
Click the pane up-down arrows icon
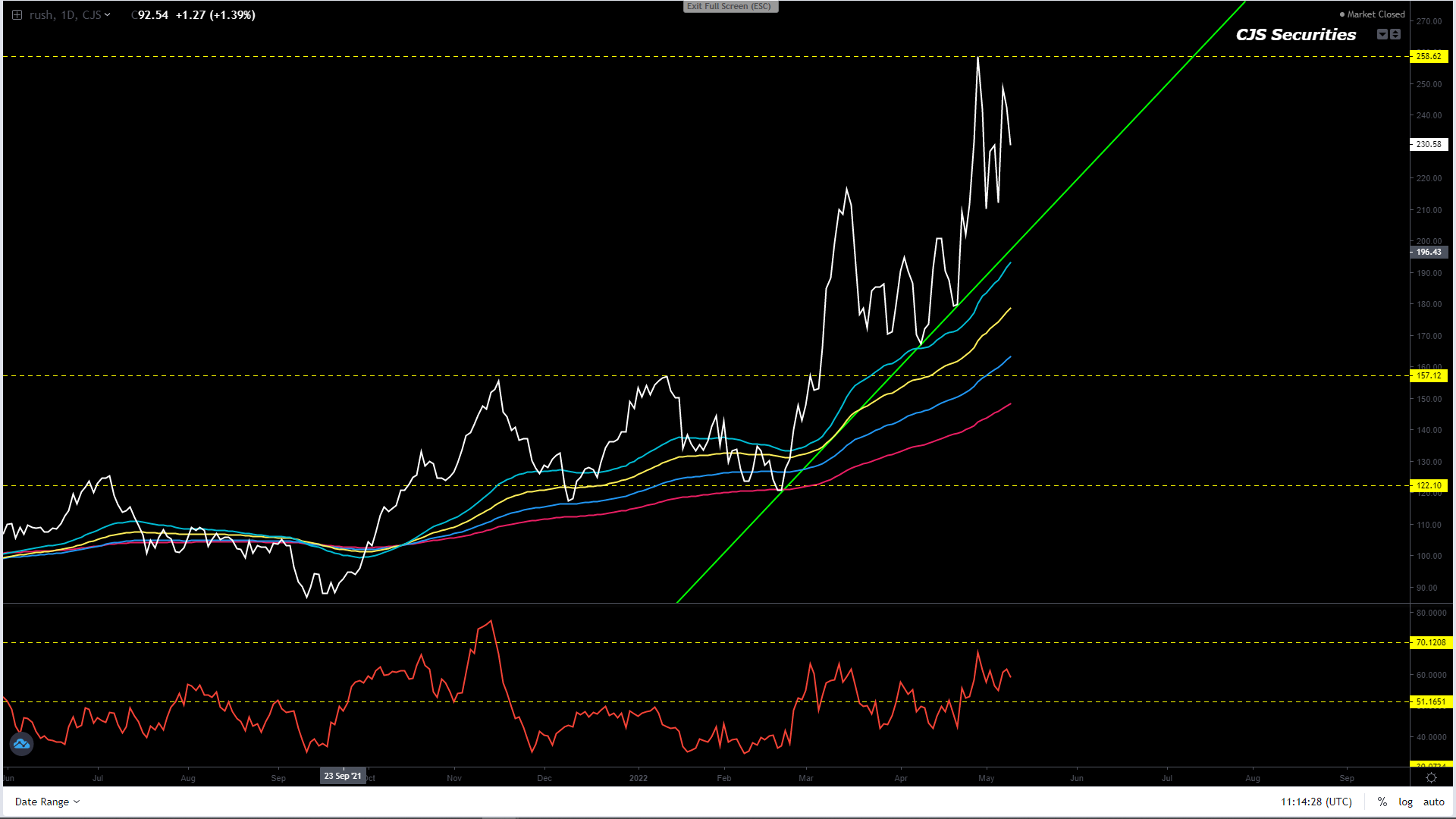[x=1395, y=34]
